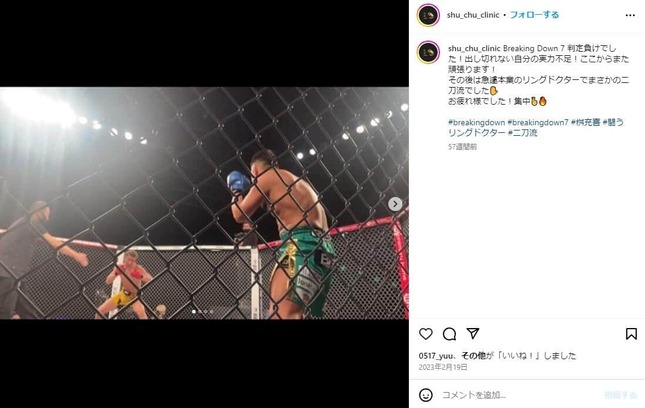Click the carousel dot indicators
Viewport: 645px width, 408px height.
pyautogui.click(x=203, y=312)
